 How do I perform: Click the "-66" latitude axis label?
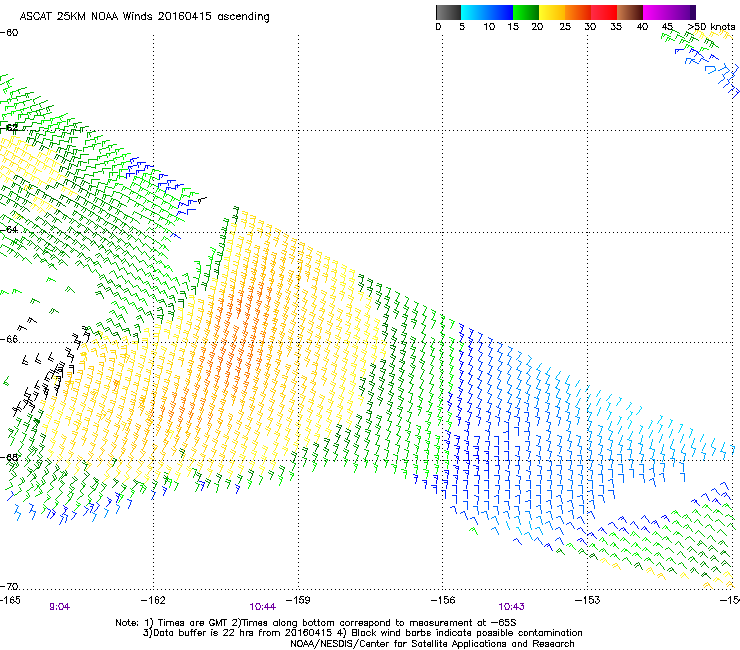[9, 339]
